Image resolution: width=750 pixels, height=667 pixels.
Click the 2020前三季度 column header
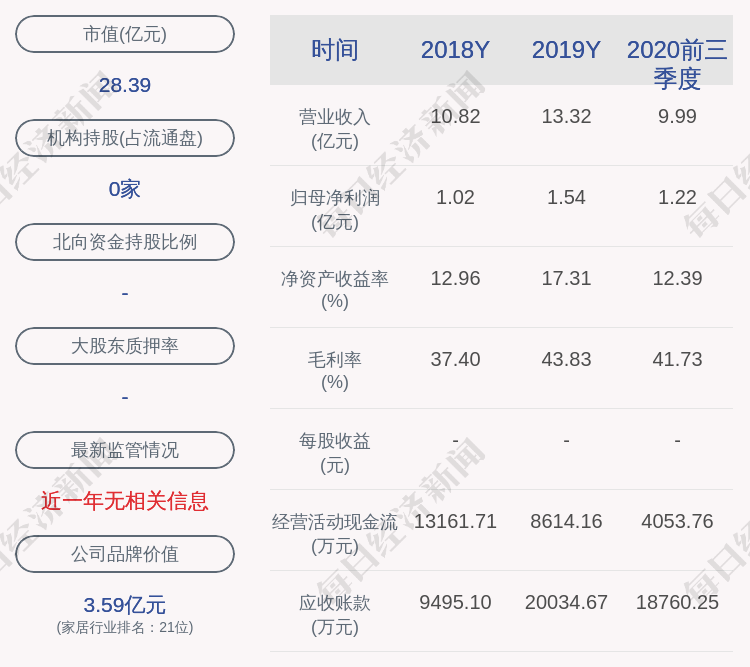(x=677, y=64)
